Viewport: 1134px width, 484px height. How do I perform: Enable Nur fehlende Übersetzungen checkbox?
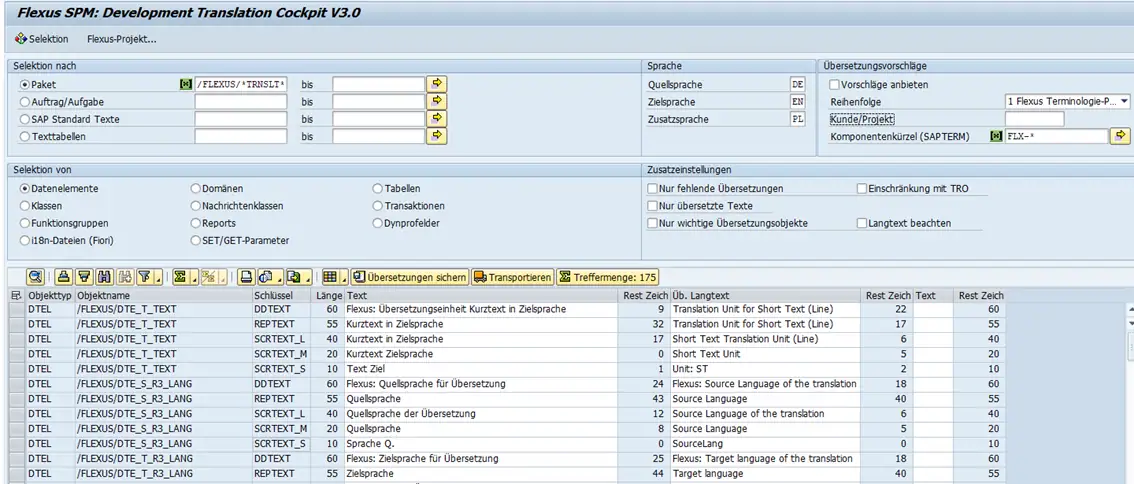coord(652,189)
